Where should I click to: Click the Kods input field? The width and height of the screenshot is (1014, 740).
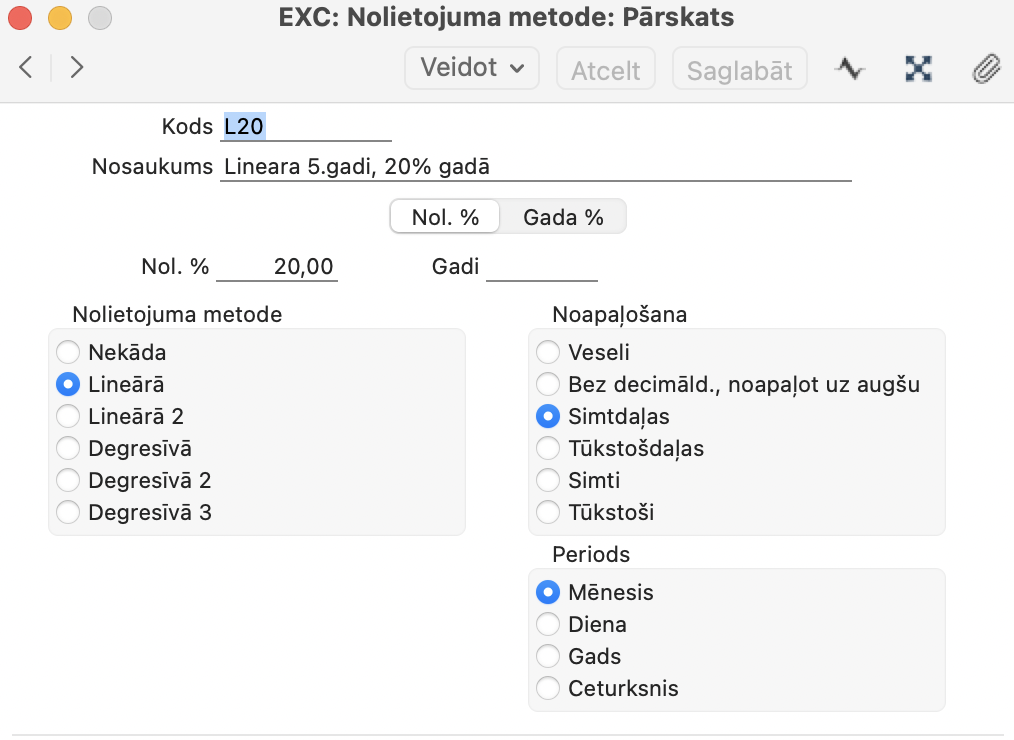point(305,127)
